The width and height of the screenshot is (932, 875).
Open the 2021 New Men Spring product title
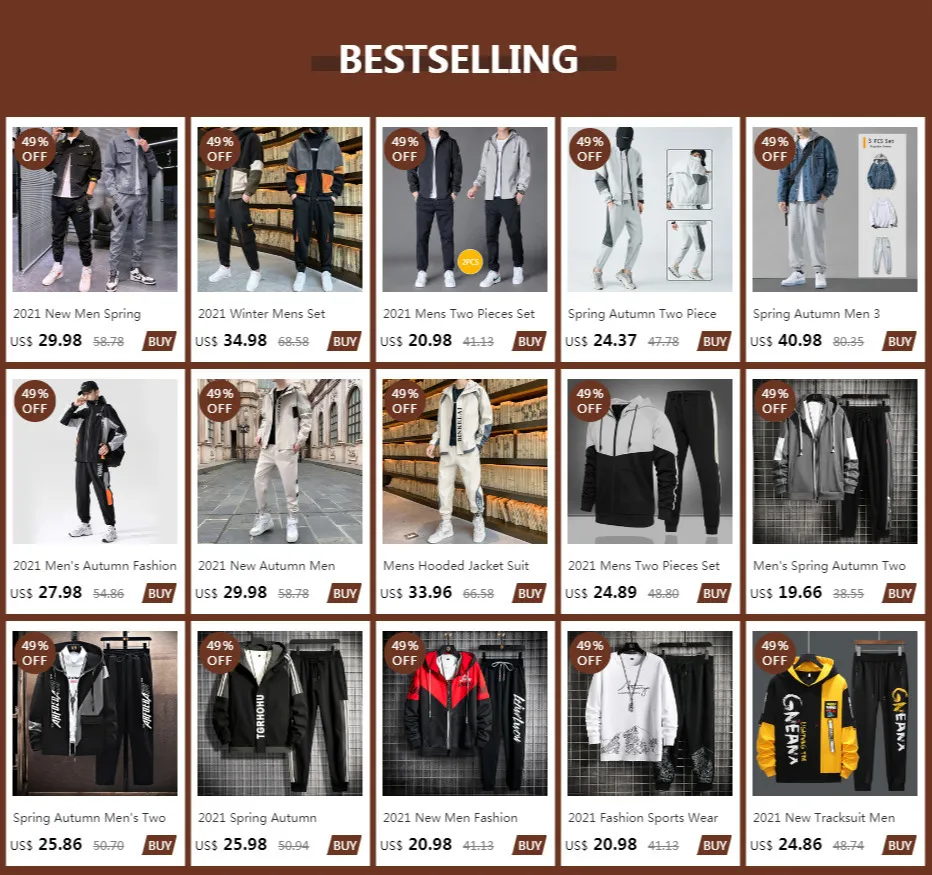[x=77, y=314]
